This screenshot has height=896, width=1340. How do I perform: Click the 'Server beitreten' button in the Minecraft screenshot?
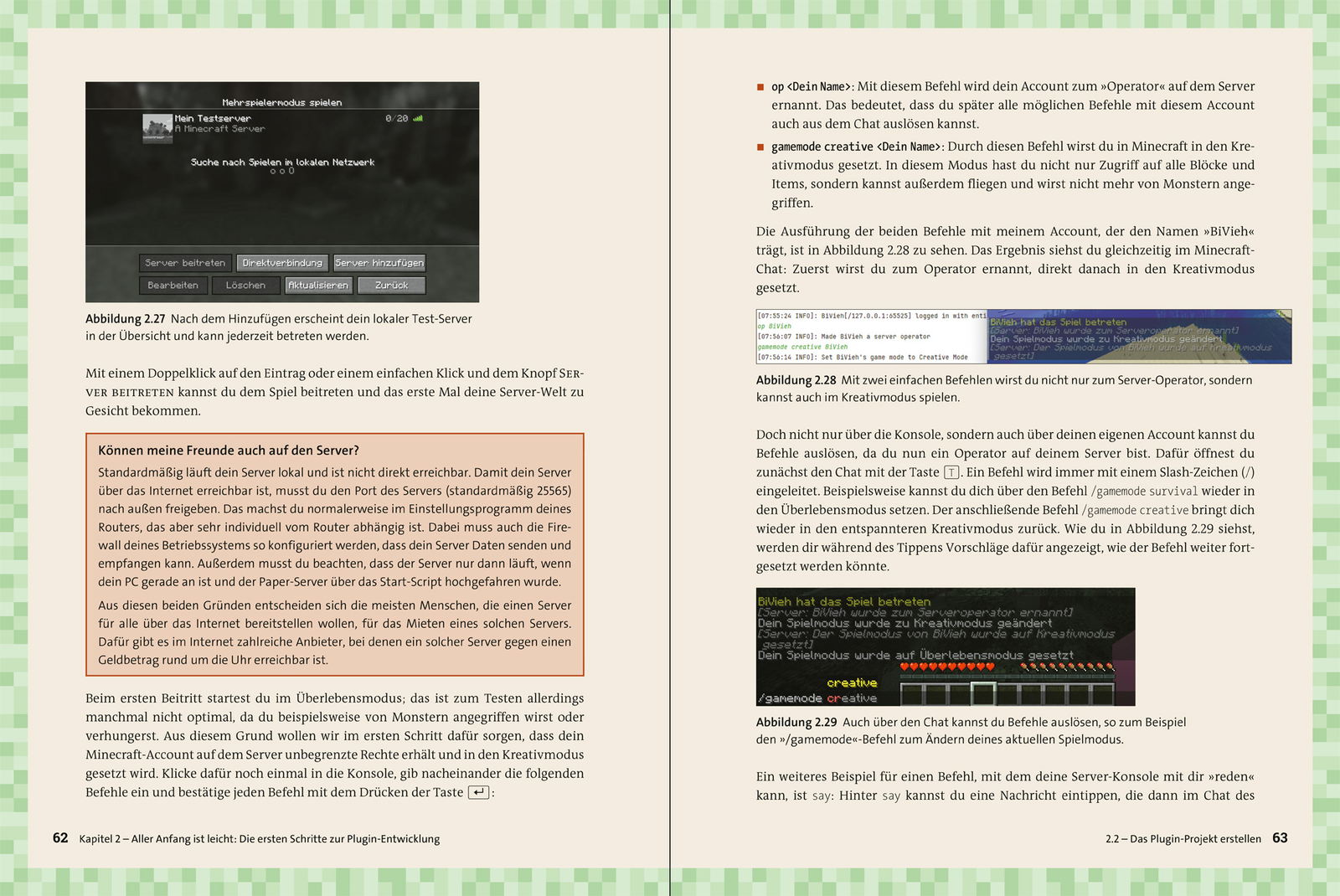point(185,263)
